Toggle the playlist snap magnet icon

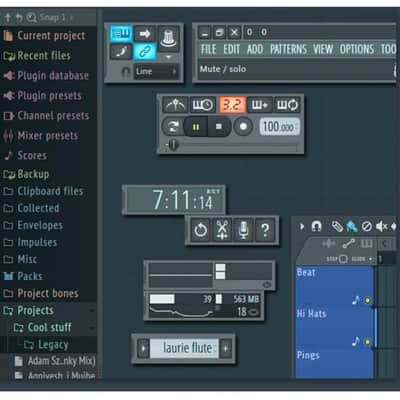click(x=316, y=227)
